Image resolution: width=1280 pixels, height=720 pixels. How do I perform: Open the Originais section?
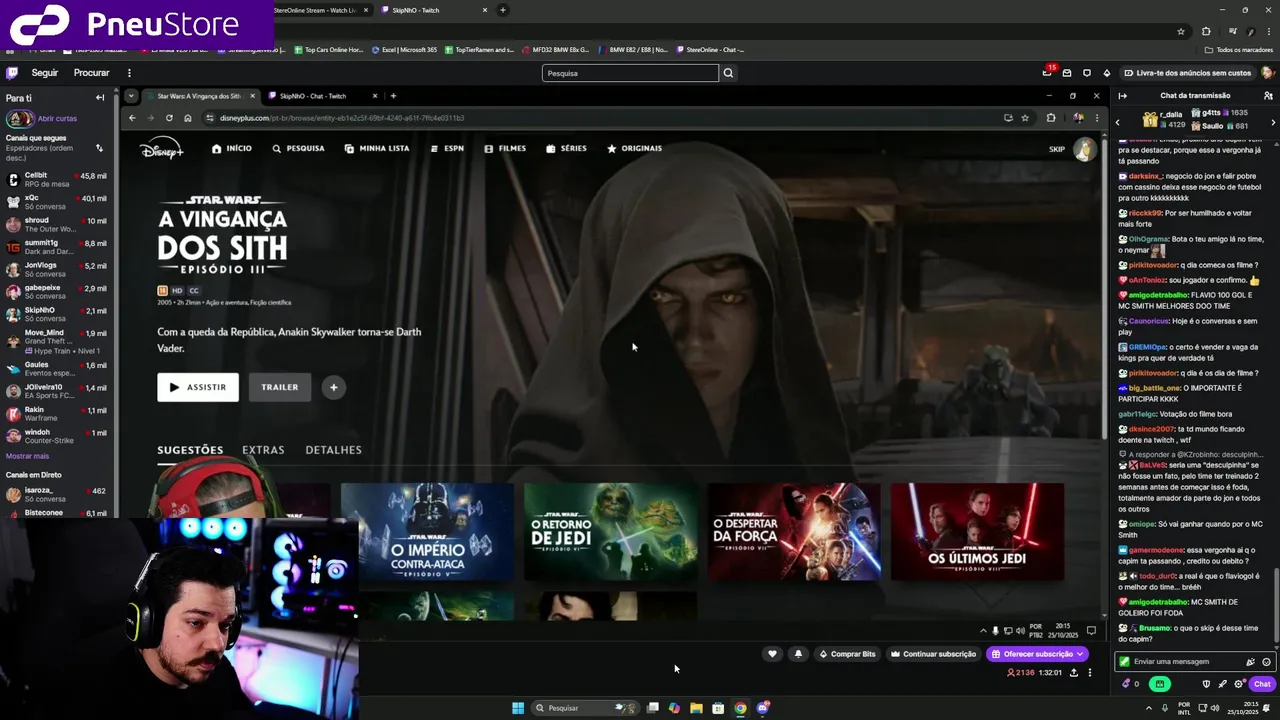(634, 148)
